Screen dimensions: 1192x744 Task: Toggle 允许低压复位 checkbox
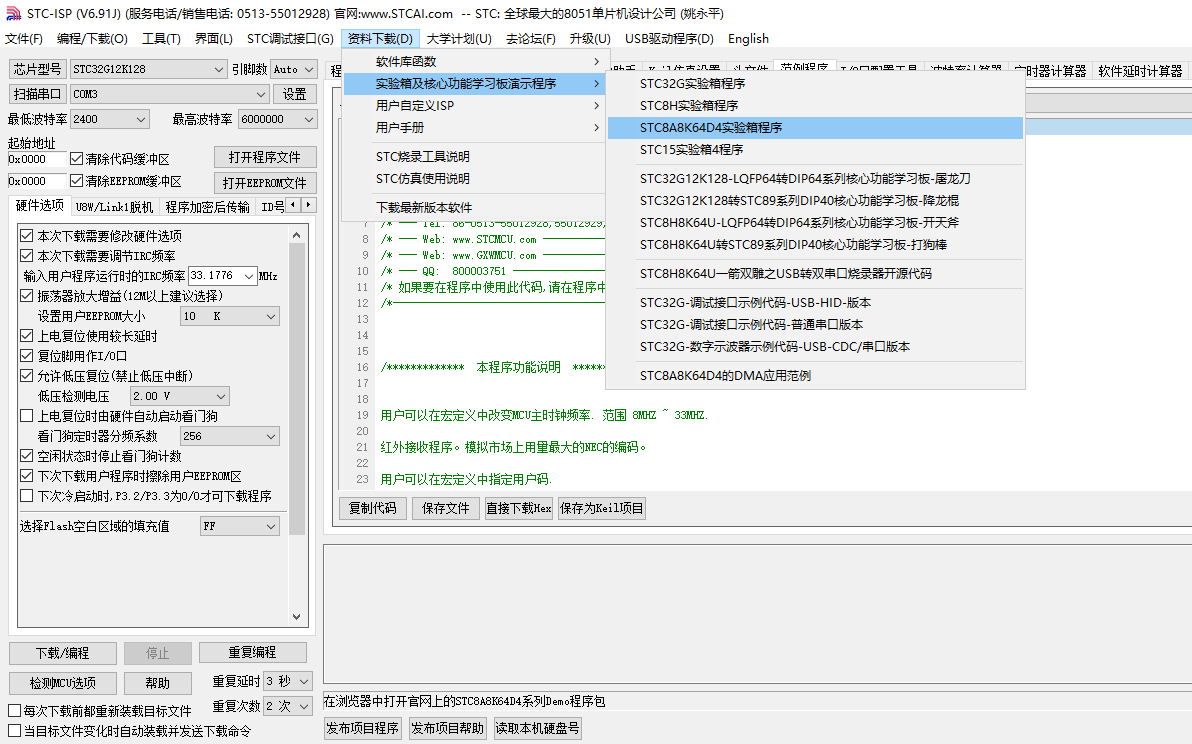coord(27,375)
